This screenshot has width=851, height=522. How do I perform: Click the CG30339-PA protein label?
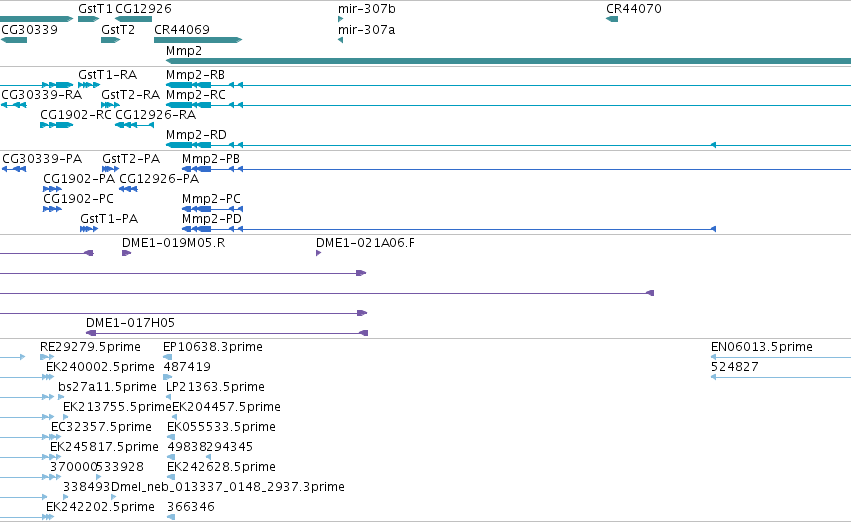(42, 158)
